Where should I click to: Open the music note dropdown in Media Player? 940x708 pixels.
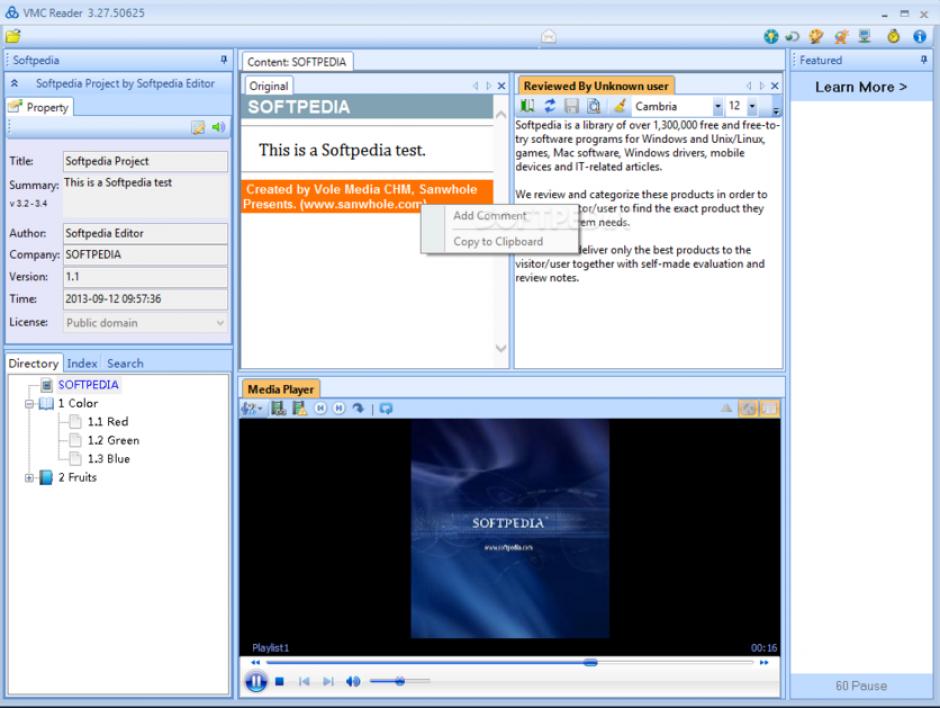(252, 409)
